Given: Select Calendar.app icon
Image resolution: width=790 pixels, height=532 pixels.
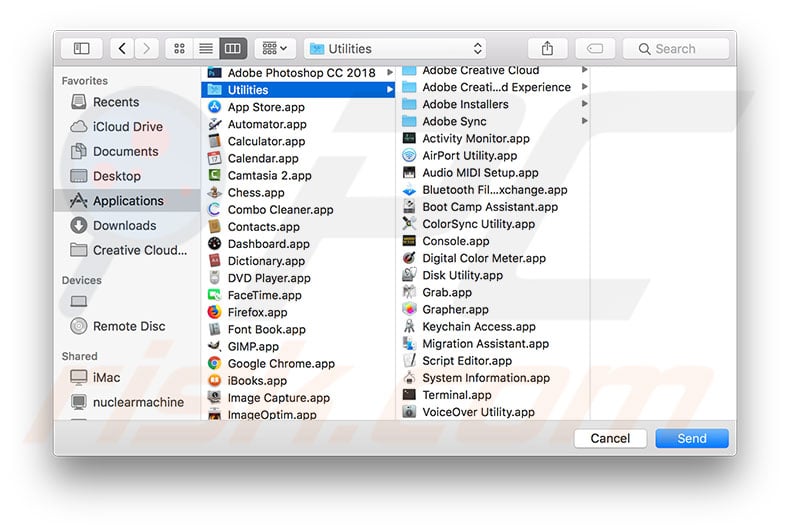Looking at the screenshot, I should (215, 158).
